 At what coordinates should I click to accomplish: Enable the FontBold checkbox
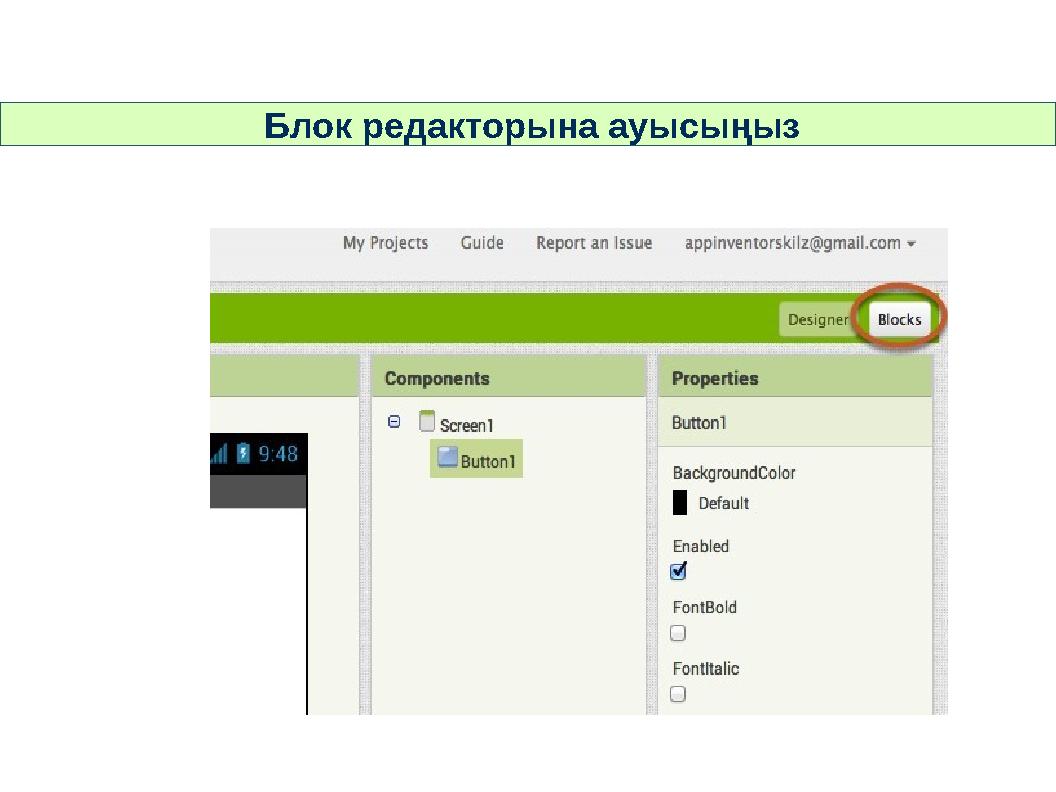click(678, 633)
